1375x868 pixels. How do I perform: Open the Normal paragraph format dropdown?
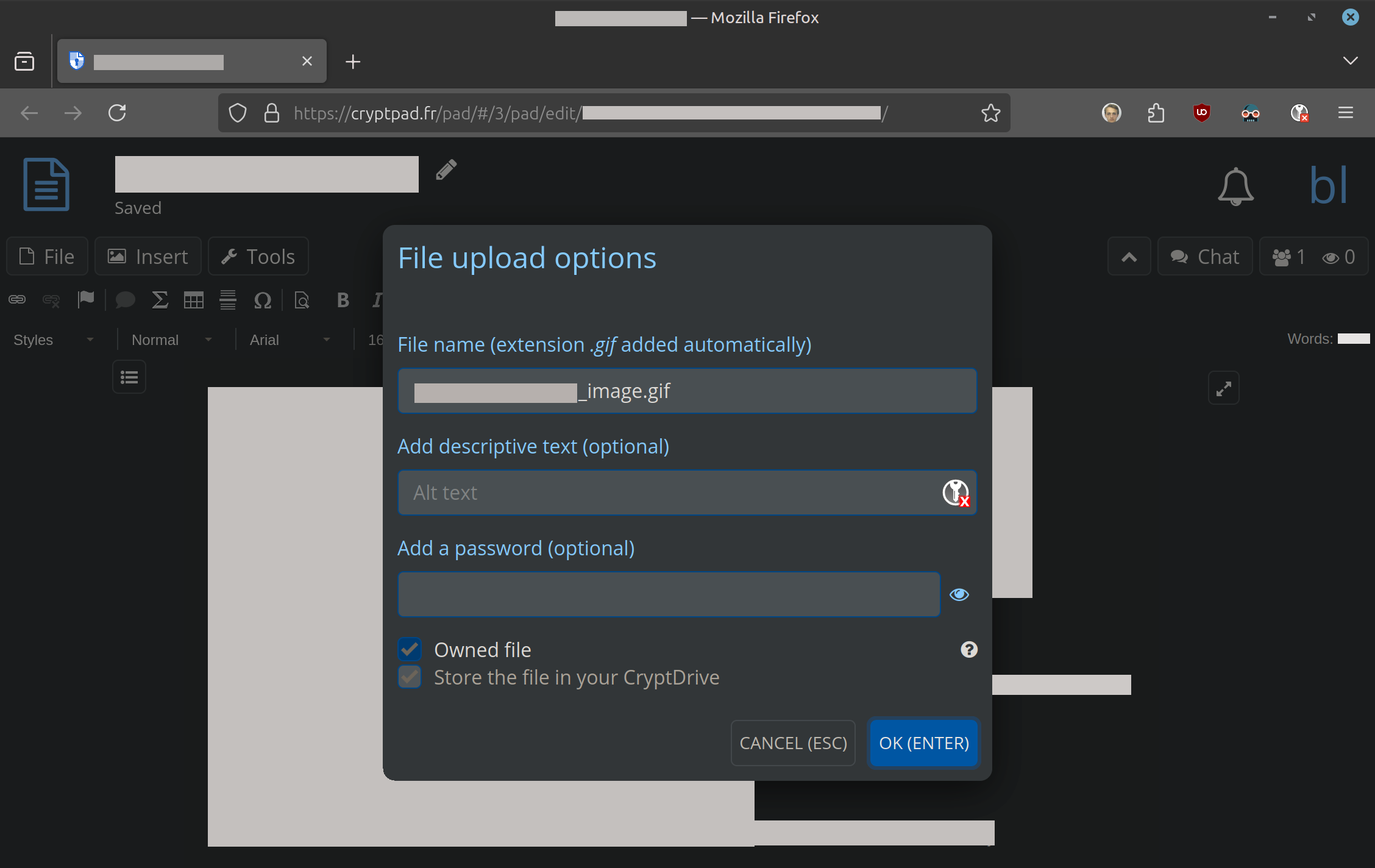tap(172, 340)
